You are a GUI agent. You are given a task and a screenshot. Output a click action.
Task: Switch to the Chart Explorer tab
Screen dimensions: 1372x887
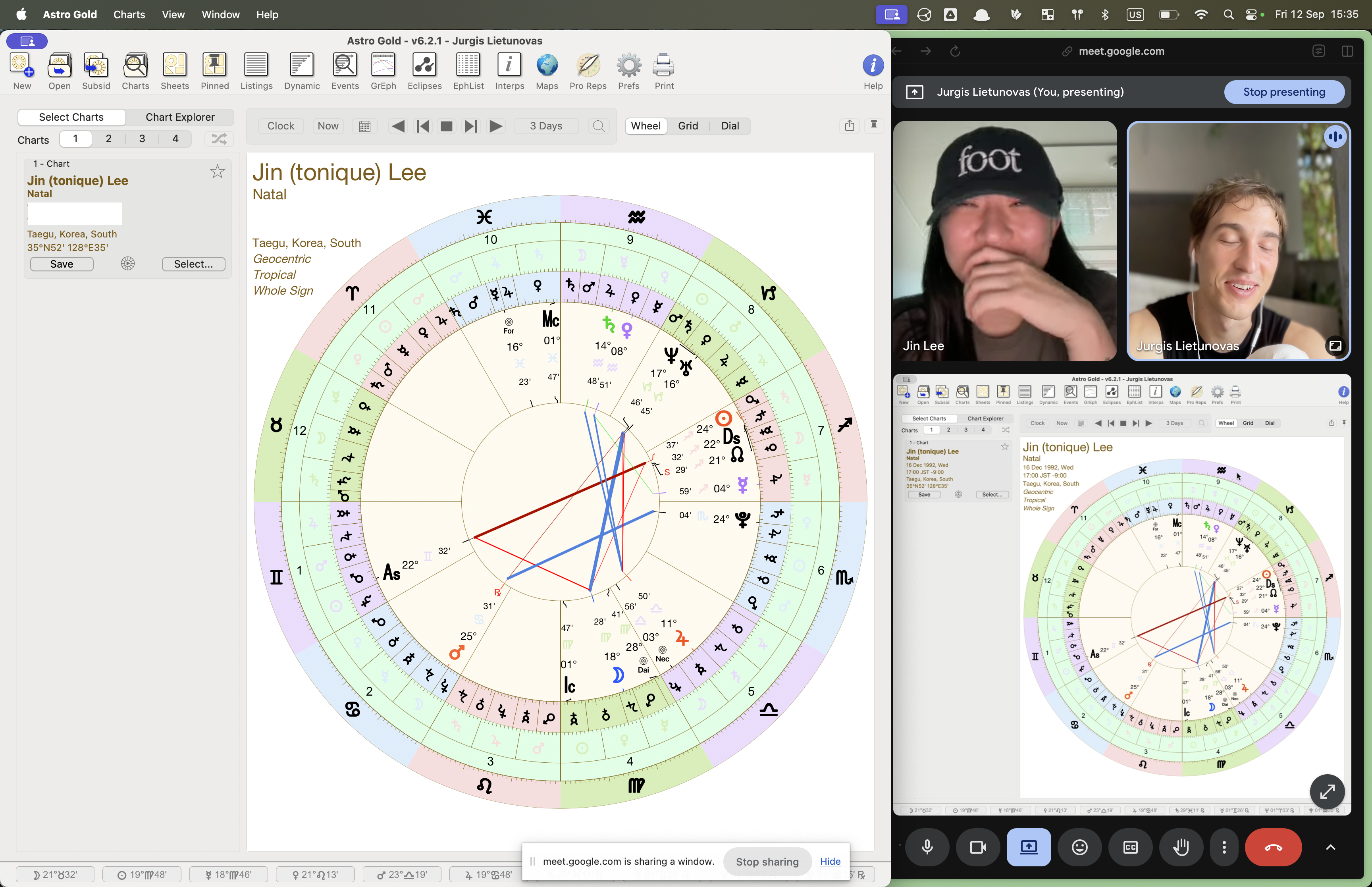179,117
